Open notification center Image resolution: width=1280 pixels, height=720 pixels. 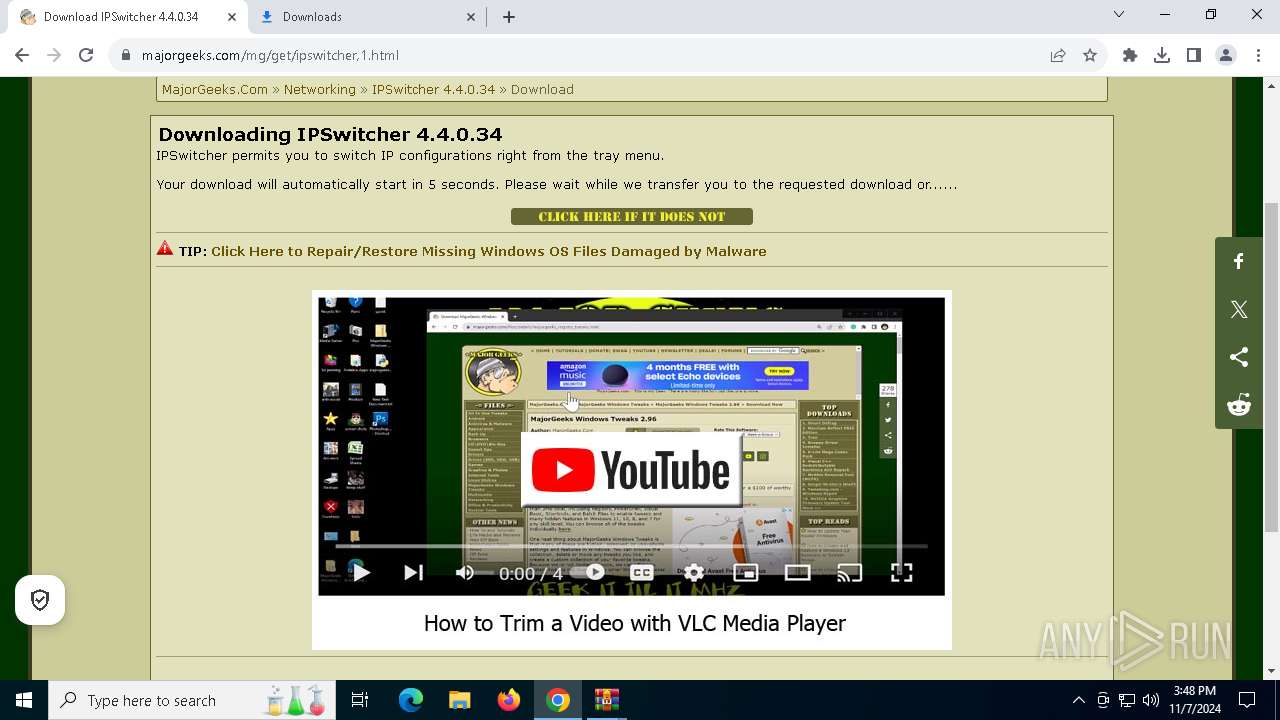click(1247, 700)
